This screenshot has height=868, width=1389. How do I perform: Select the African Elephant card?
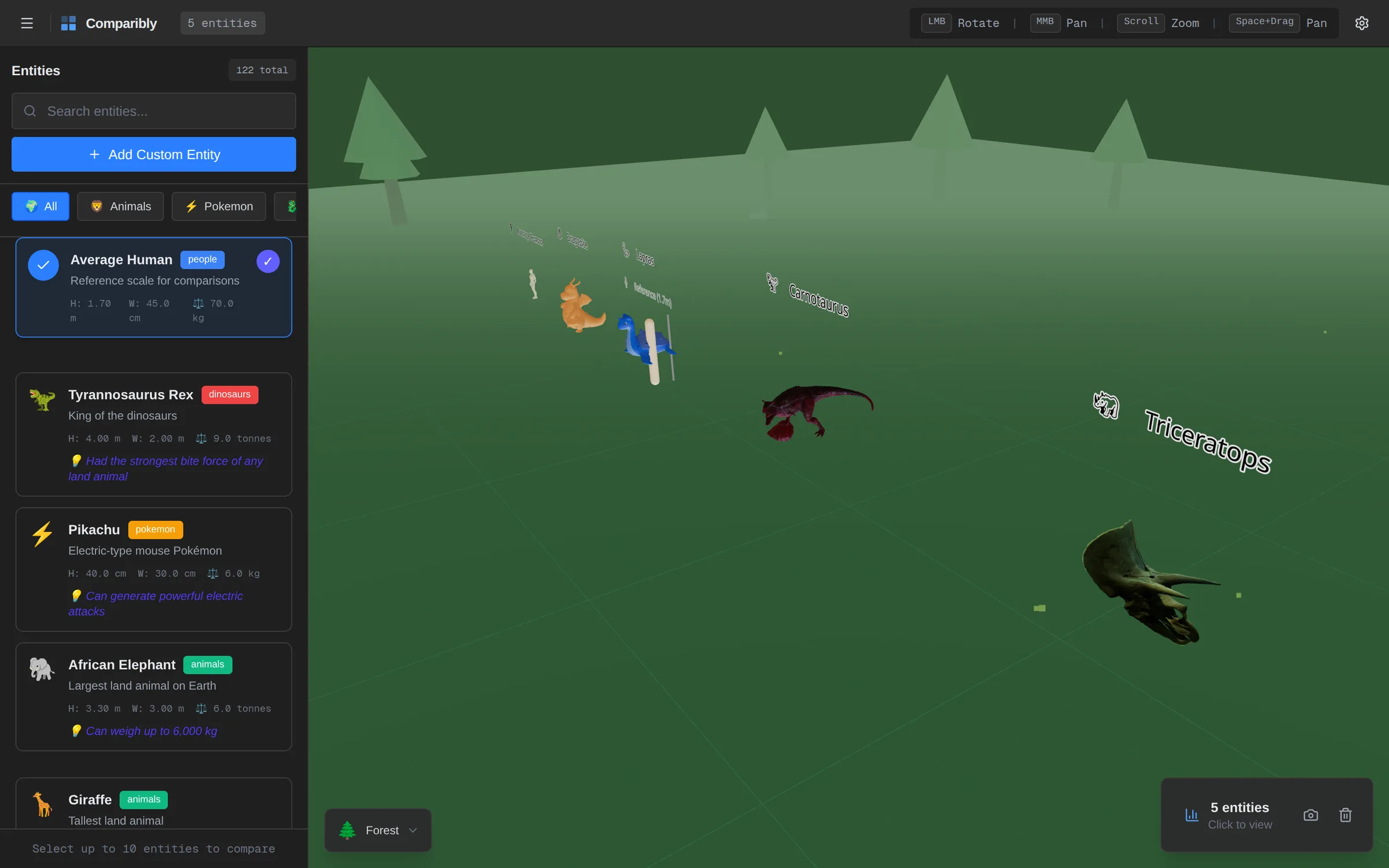pos(153,697)
